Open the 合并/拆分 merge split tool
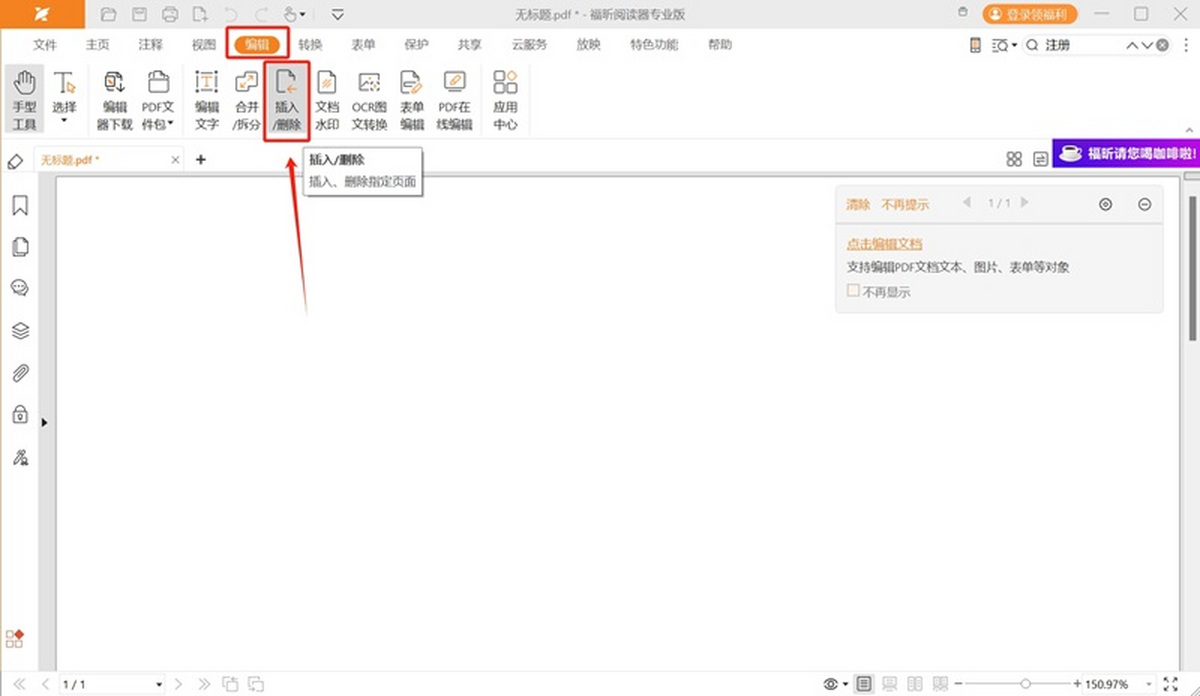 click(x=246, y=100)
